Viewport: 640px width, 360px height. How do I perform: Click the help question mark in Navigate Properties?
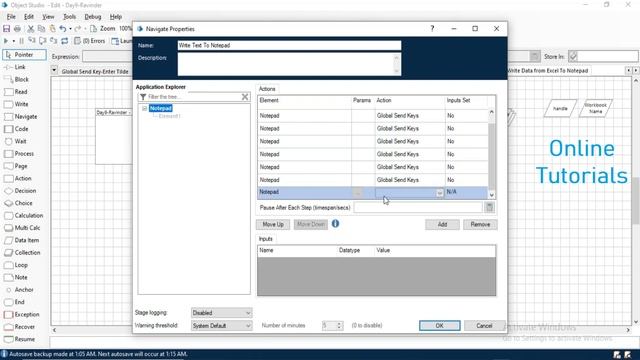[x=432, y=29]
